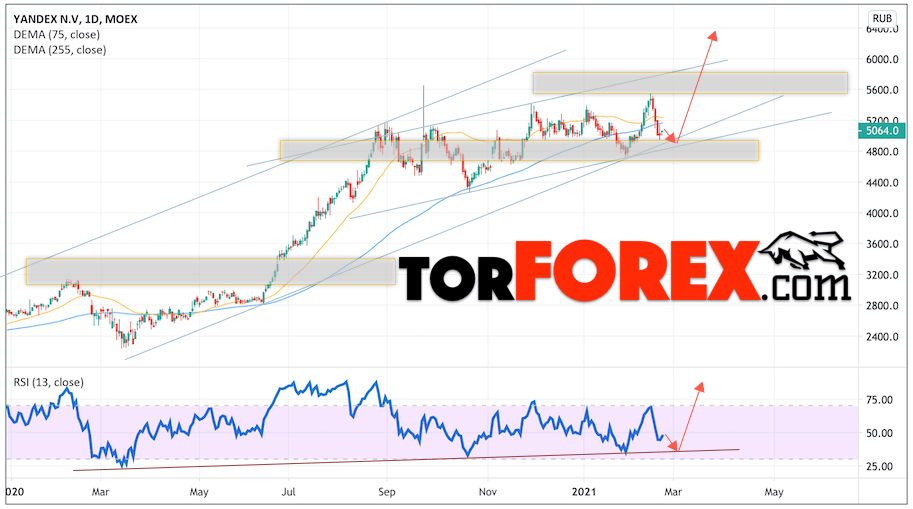The width and height of the screenshot is (913, 509).
Task: Click the 4000.0 price axis label
Action: tap(882, 214)
